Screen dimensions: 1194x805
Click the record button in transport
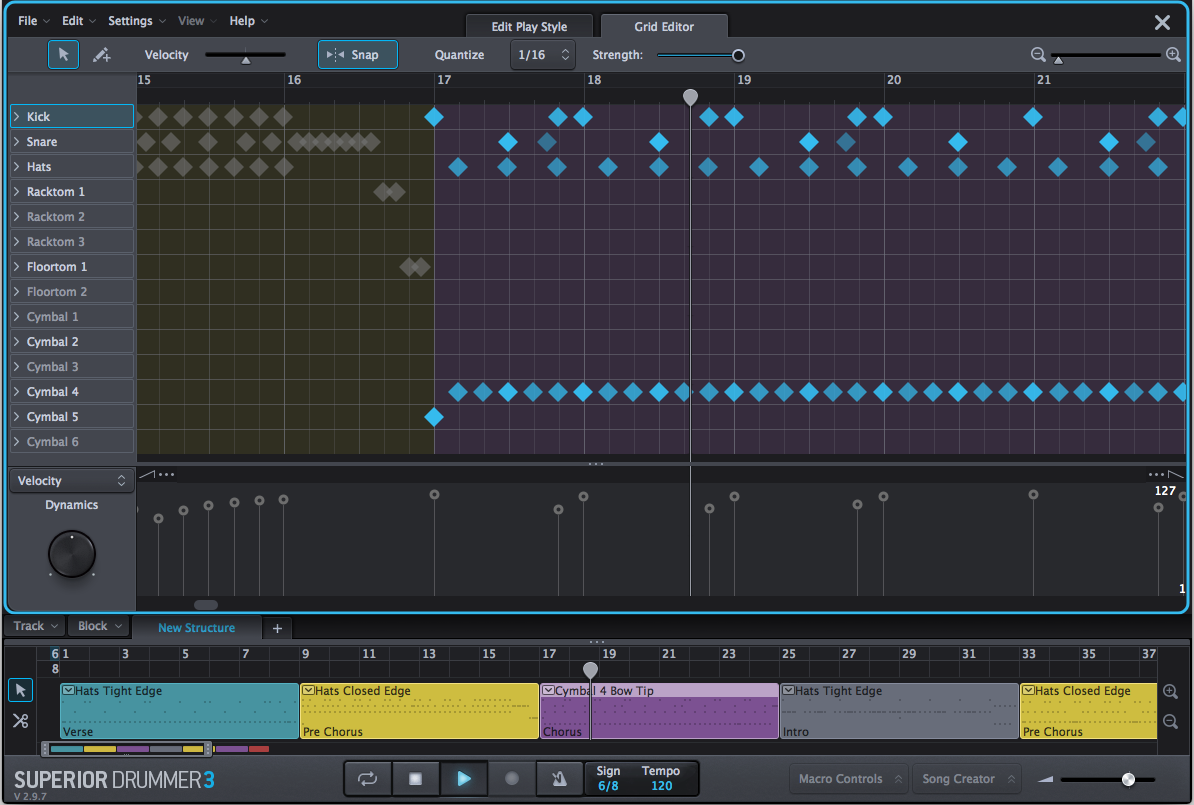tap(512, 778)
